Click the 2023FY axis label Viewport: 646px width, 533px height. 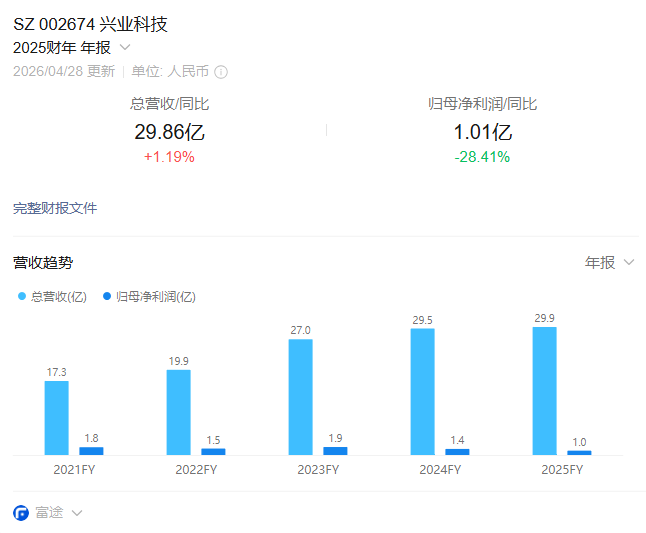click(x=318, y=470)
